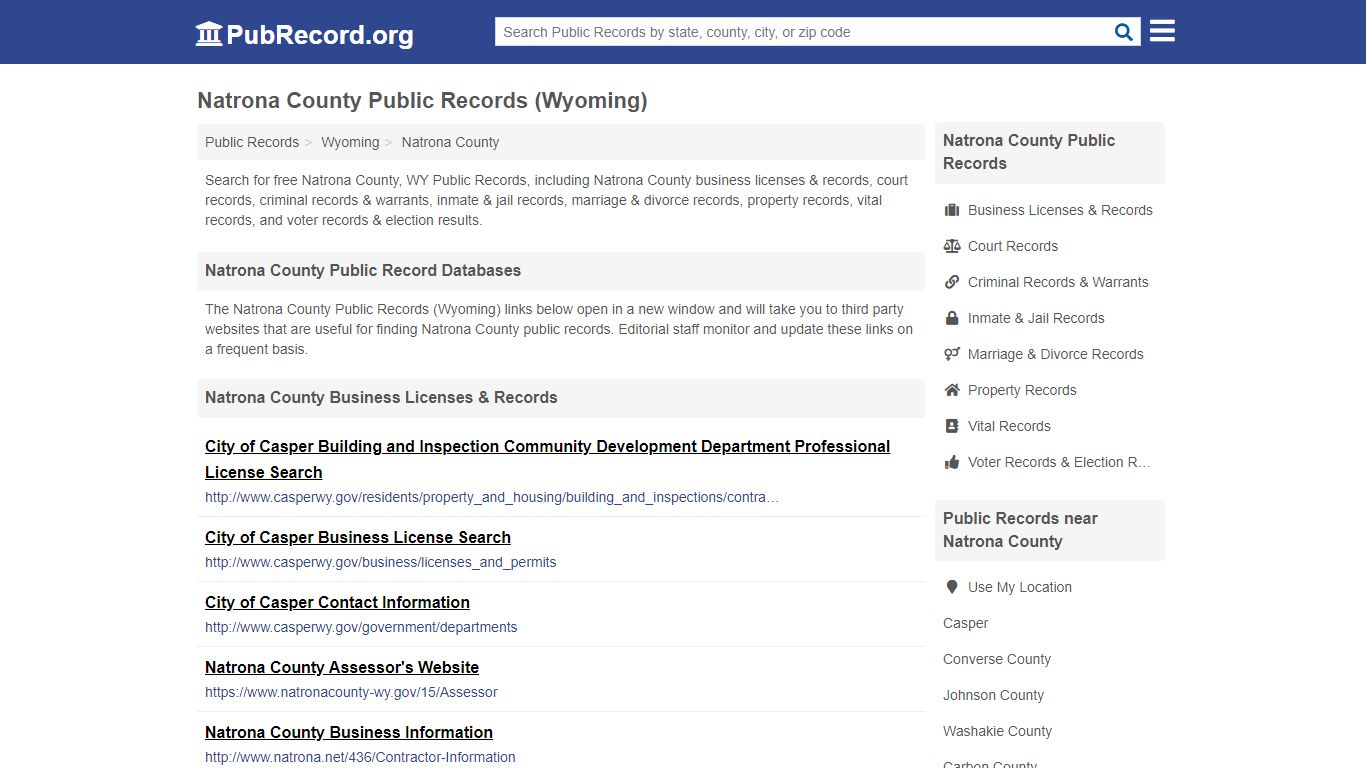
Task: Open Natrona County Business Information
Action: [349, 732]
